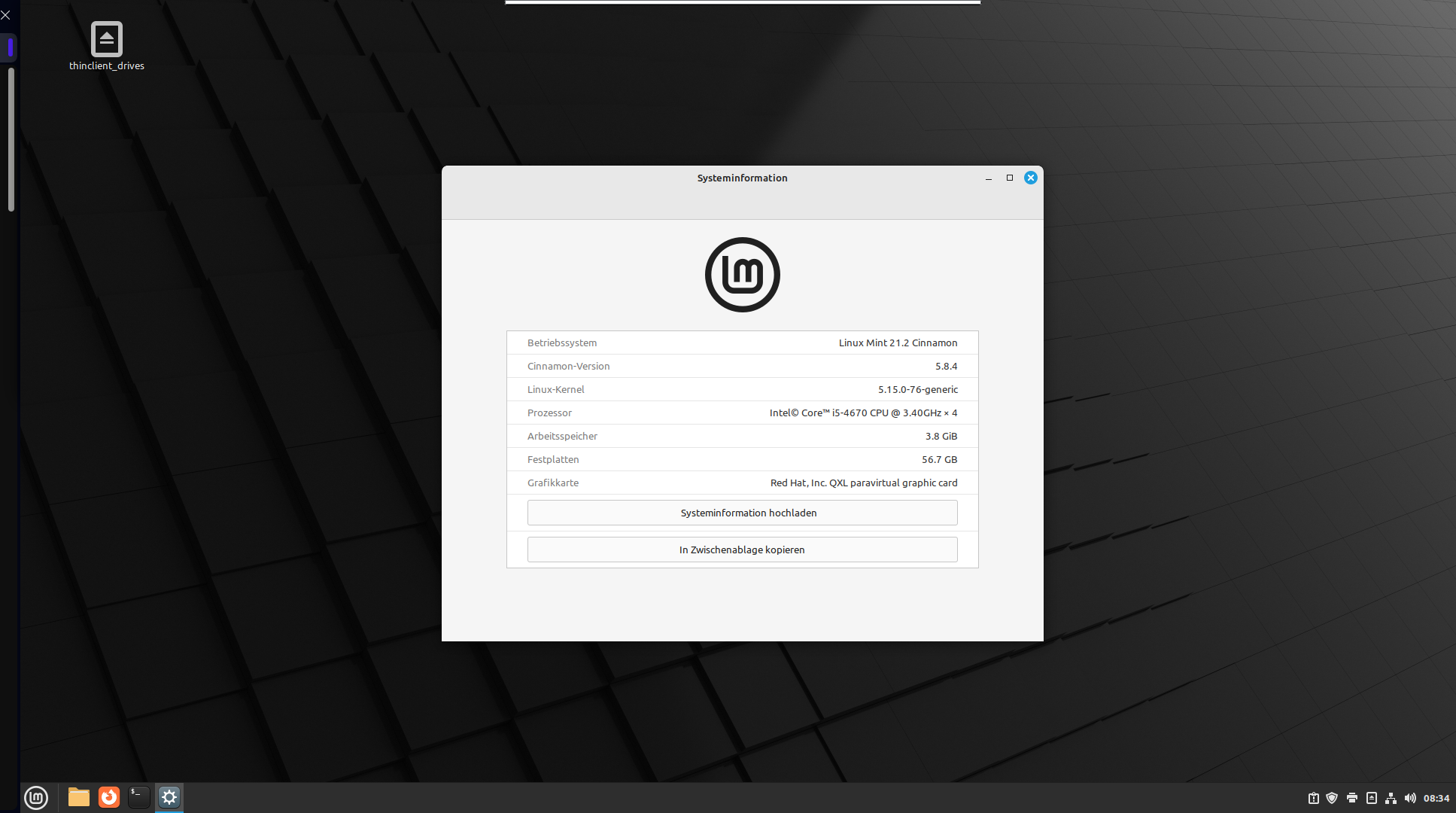Select the Cinnamon-Version label
This screenshot has height=813, width=1456.
click(x=569, y=366)
